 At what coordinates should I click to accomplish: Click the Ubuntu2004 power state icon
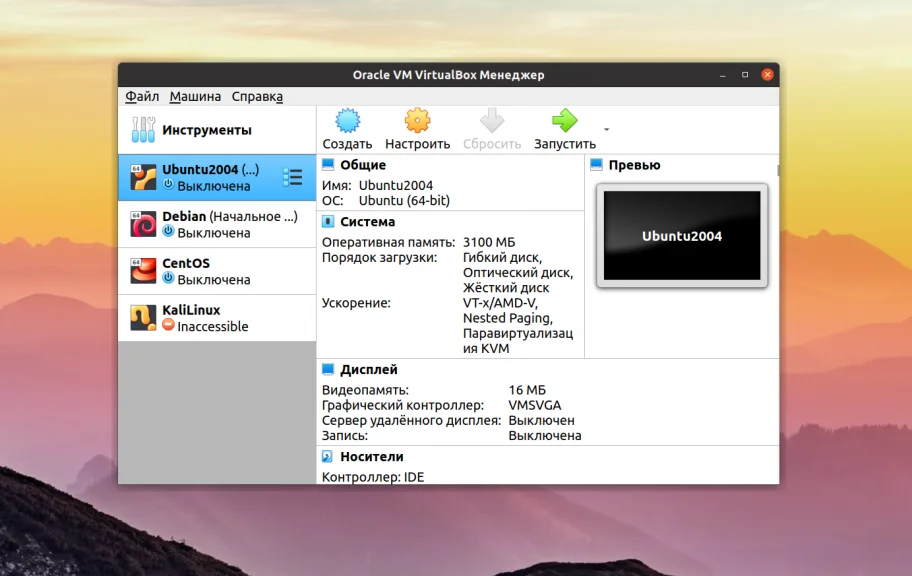[168, 184]
